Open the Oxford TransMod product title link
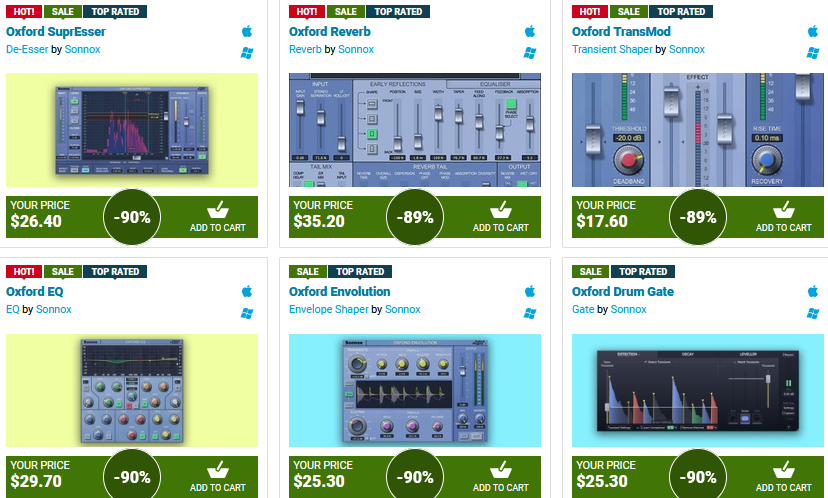Viewport: 828px width, 498px height. (x=621, y=32)
